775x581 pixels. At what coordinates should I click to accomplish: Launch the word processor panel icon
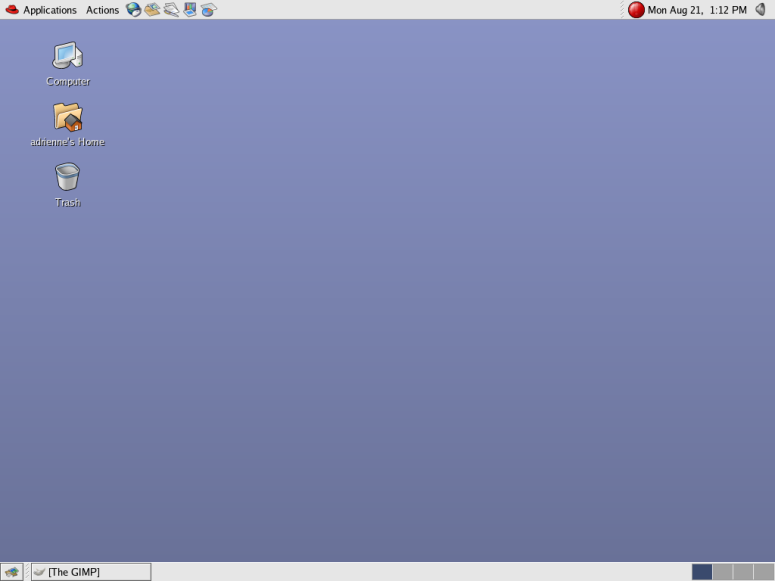coord(171,10)
